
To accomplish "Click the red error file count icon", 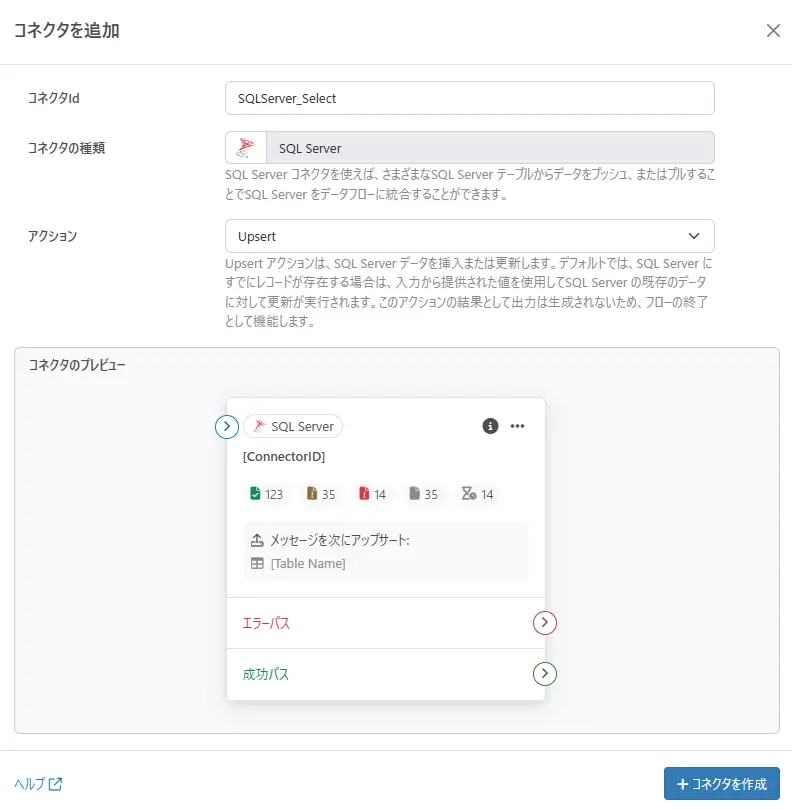I will click(364, 494).
